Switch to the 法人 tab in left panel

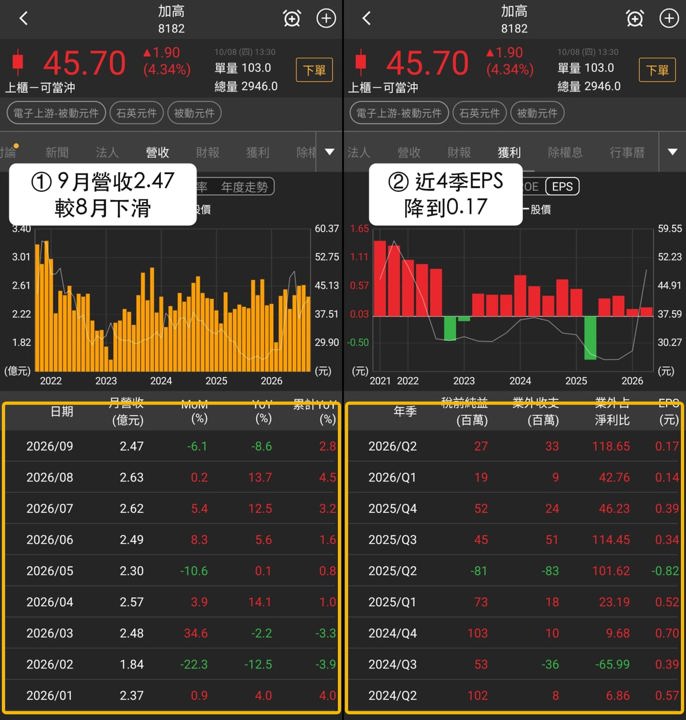coord(107,152)
